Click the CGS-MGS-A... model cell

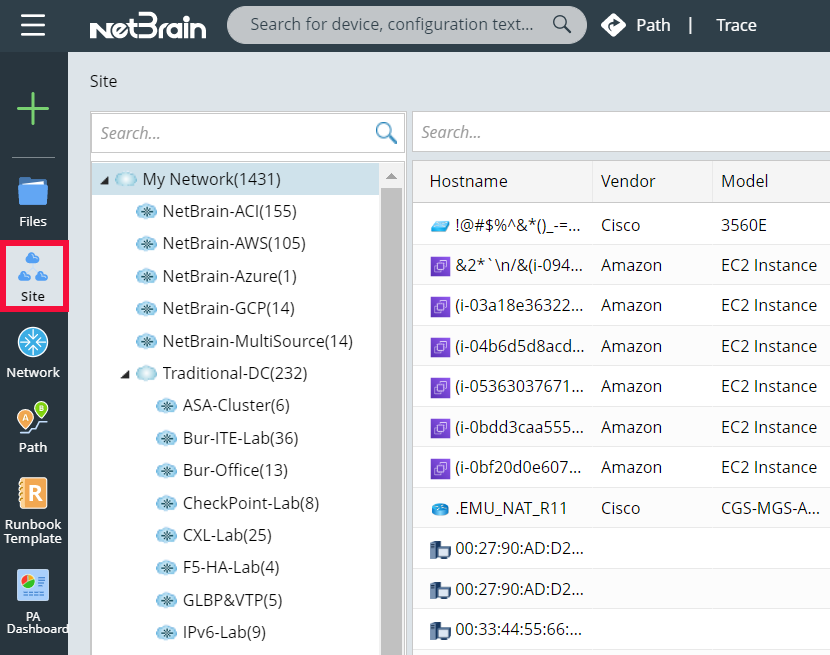coord(770,508)
